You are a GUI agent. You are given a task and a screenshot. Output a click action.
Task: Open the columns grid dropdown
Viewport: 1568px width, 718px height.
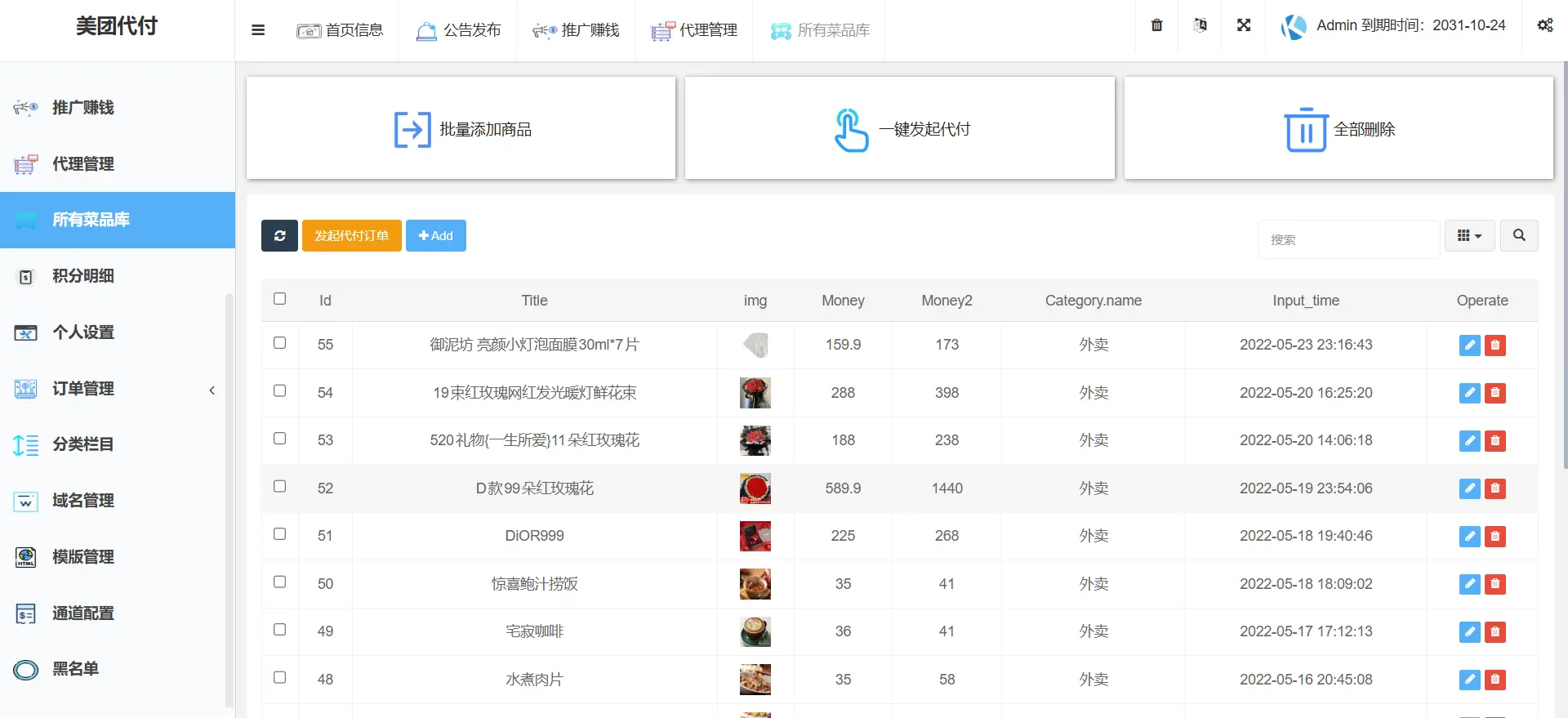coord(1469,235)
